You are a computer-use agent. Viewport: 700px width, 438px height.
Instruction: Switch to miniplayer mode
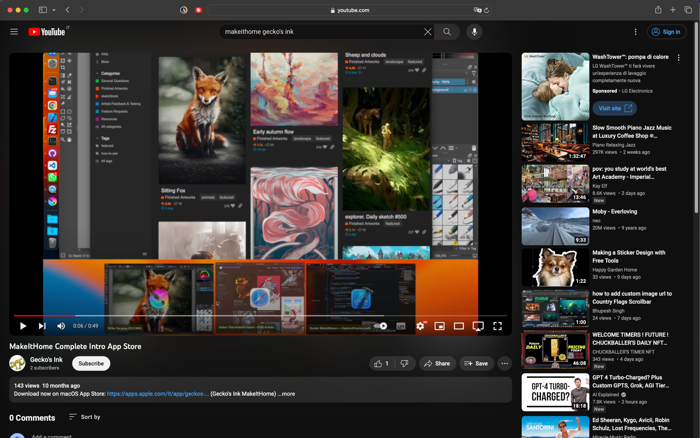click(440, 326)
